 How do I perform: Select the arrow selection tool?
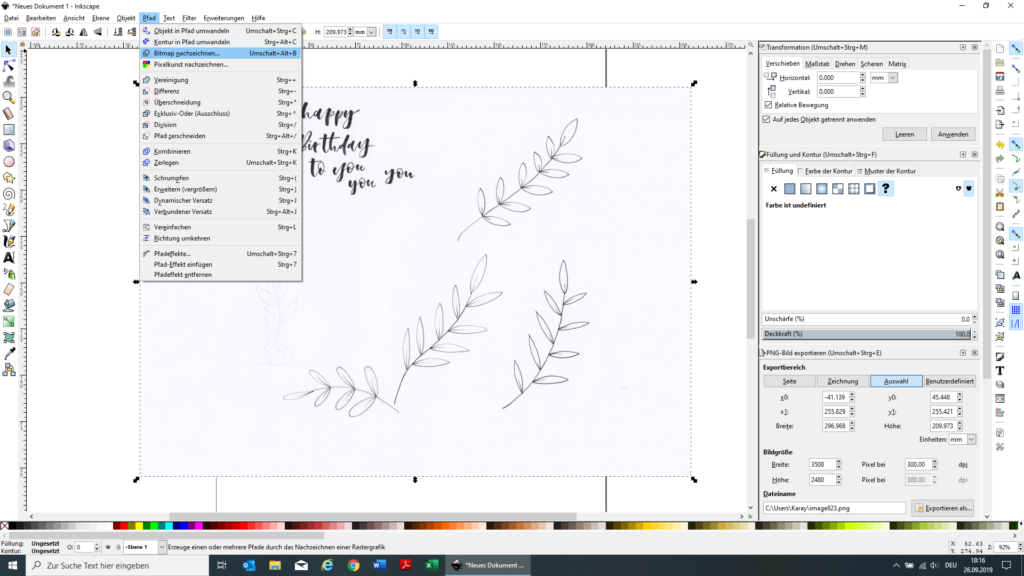point(9,49)
